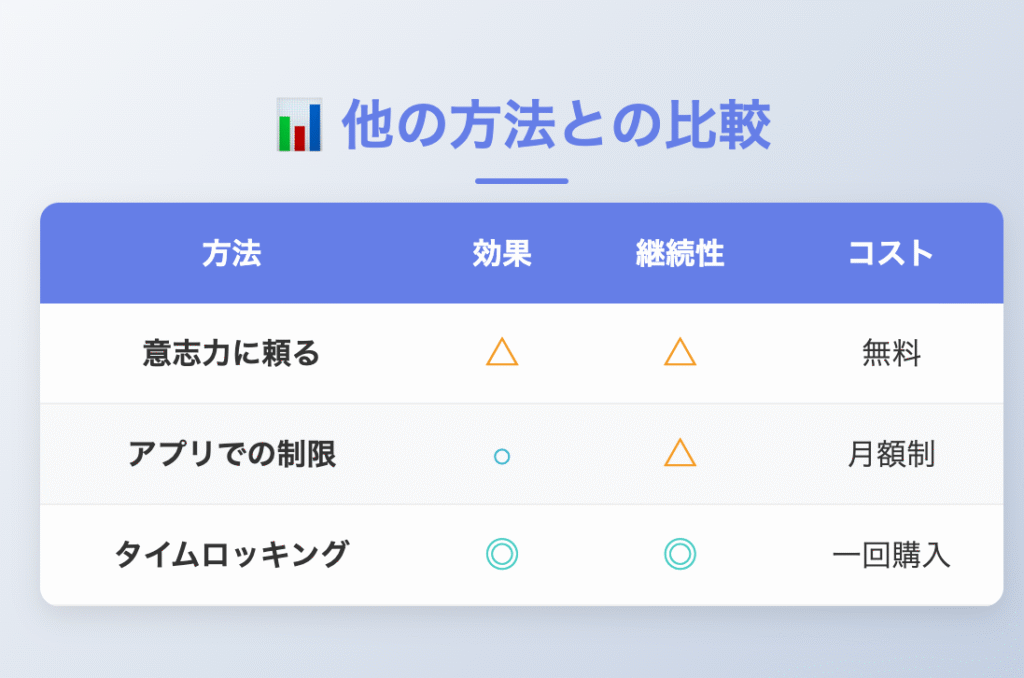
Task: Click the 他の方法との比較 title text
Action: pyautogui.click(x=556, y=124)
